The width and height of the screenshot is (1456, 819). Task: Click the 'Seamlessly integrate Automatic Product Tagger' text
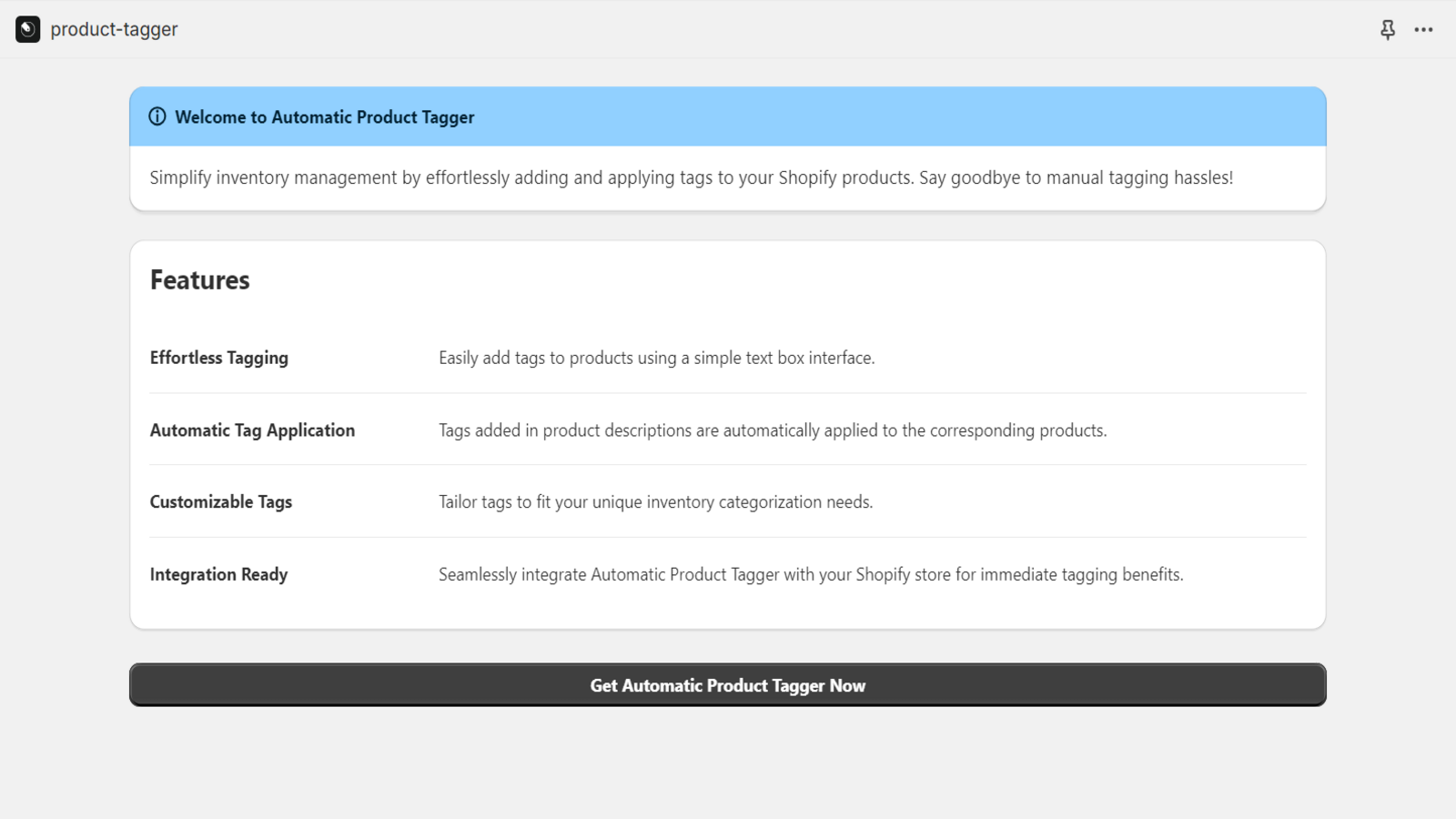[810, 574]
